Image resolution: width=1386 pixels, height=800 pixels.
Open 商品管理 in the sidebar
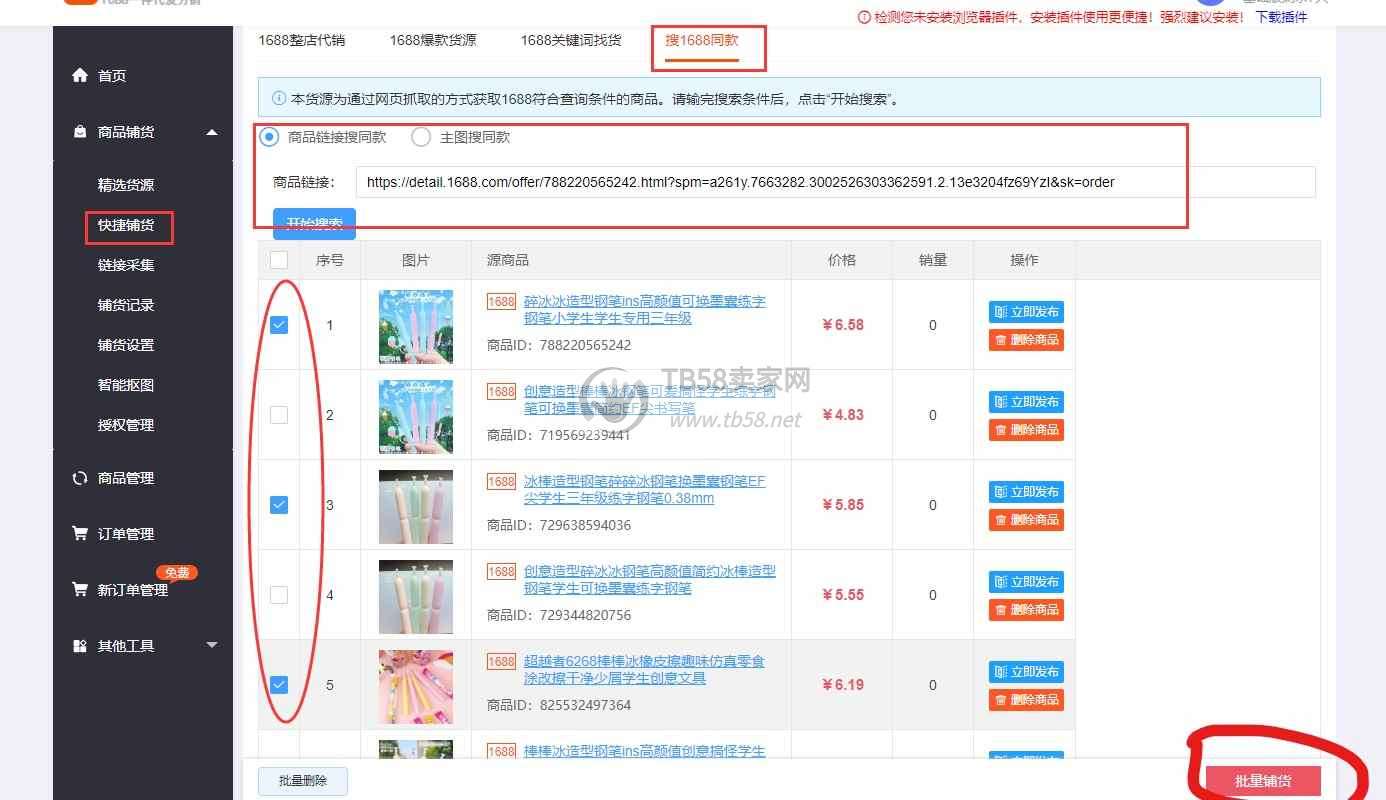coord(126,478)
